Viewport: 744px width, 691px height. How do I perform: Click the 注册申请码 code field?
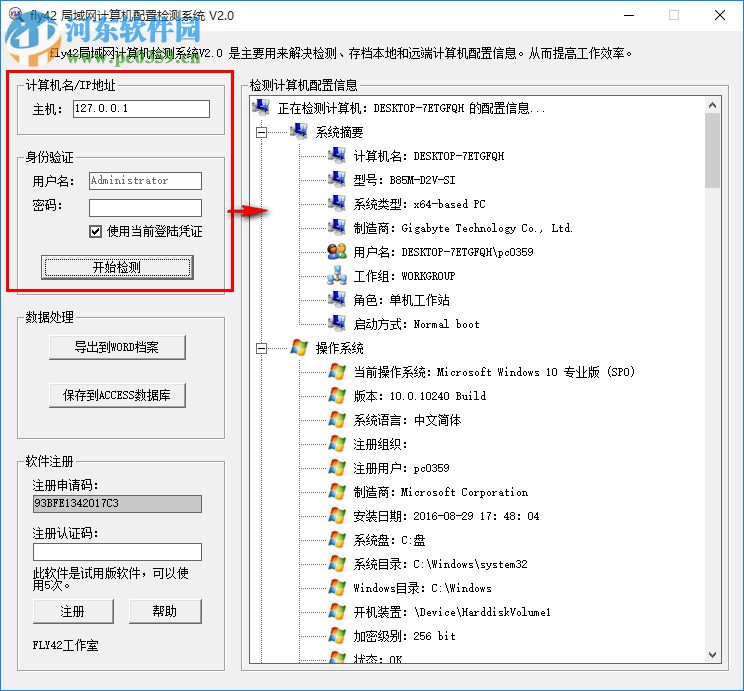click(117, 504)
